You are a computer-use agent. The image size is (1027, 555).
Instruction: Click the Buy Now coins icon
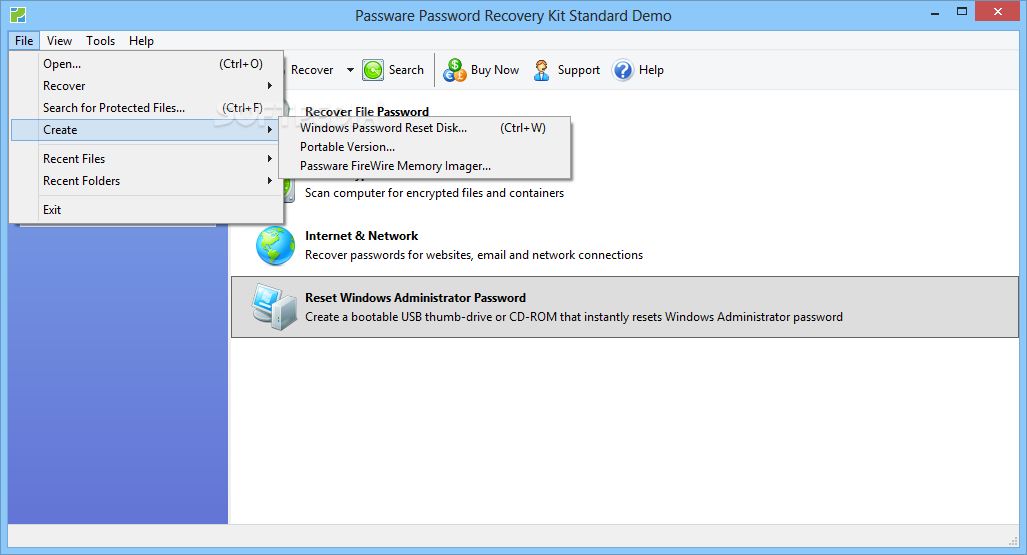pos(455,70)
